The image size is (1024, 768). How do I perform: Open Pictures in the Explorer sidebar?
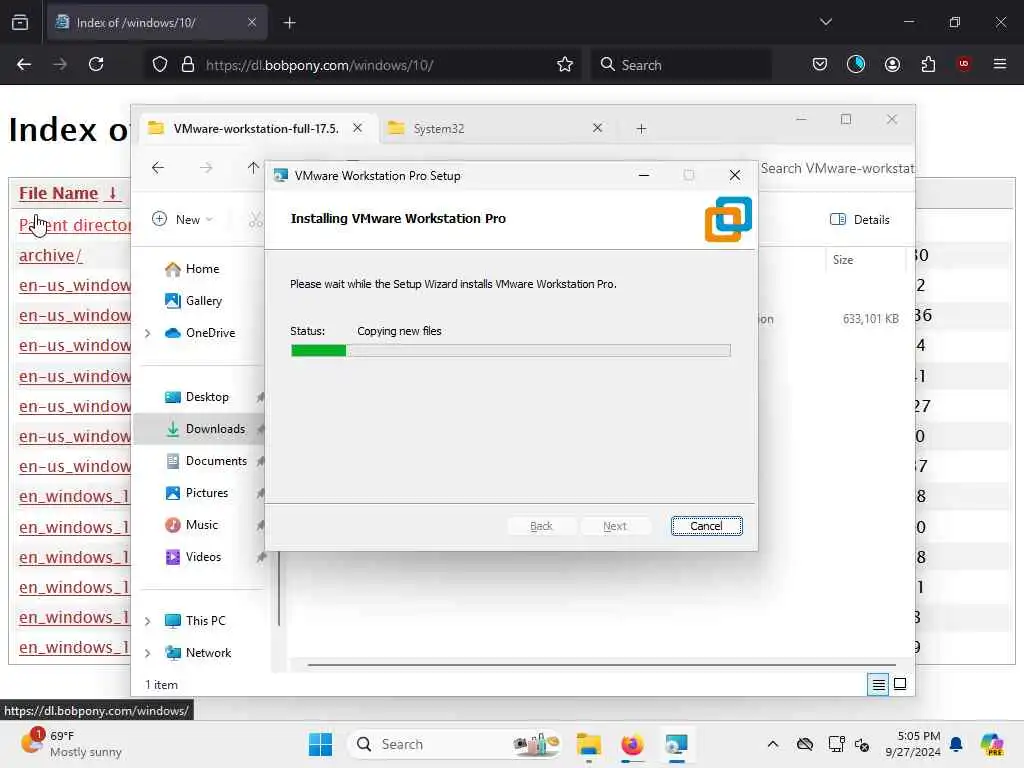coord(197,493)
